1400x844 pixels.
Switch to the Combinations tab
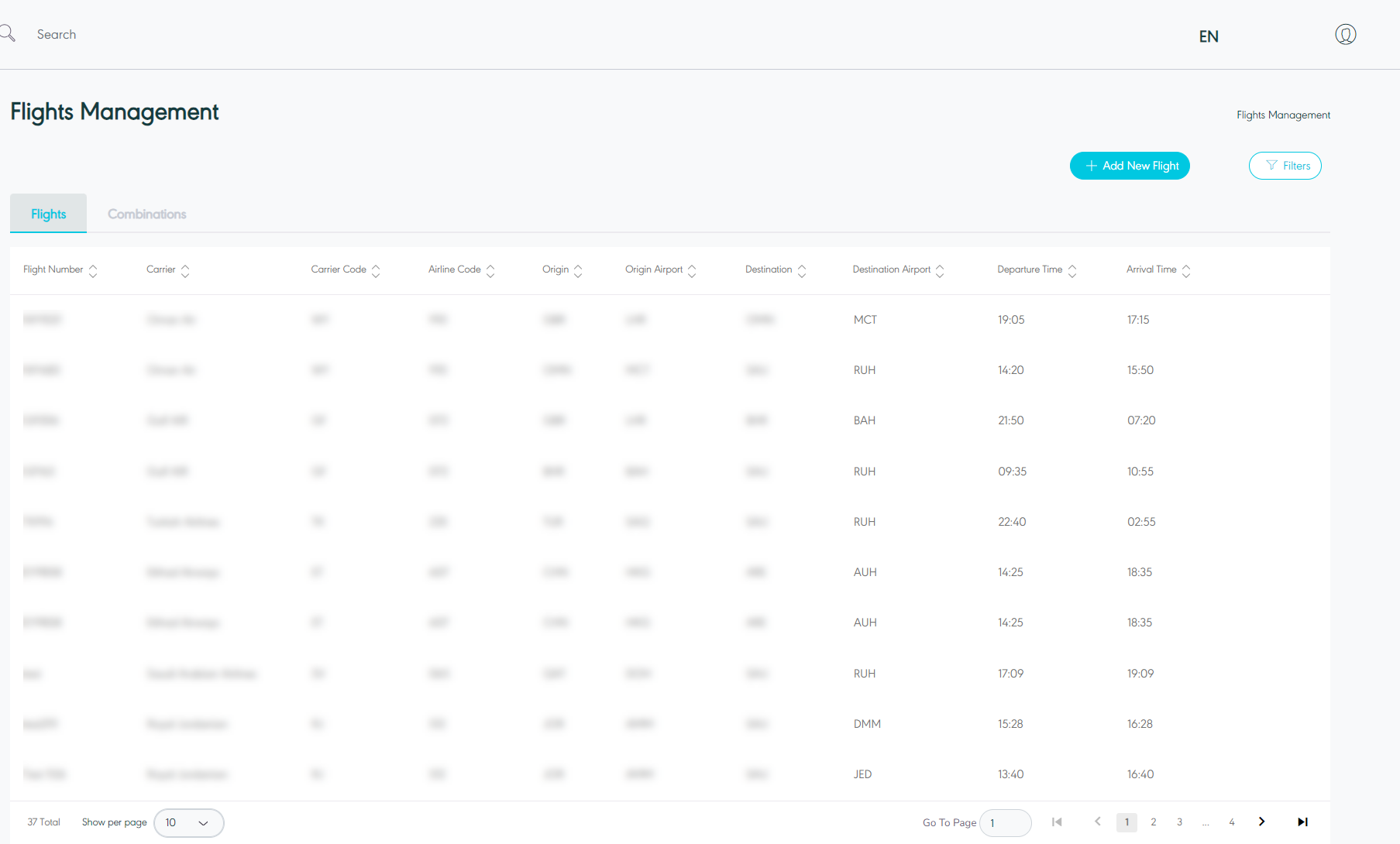[146, 214]
